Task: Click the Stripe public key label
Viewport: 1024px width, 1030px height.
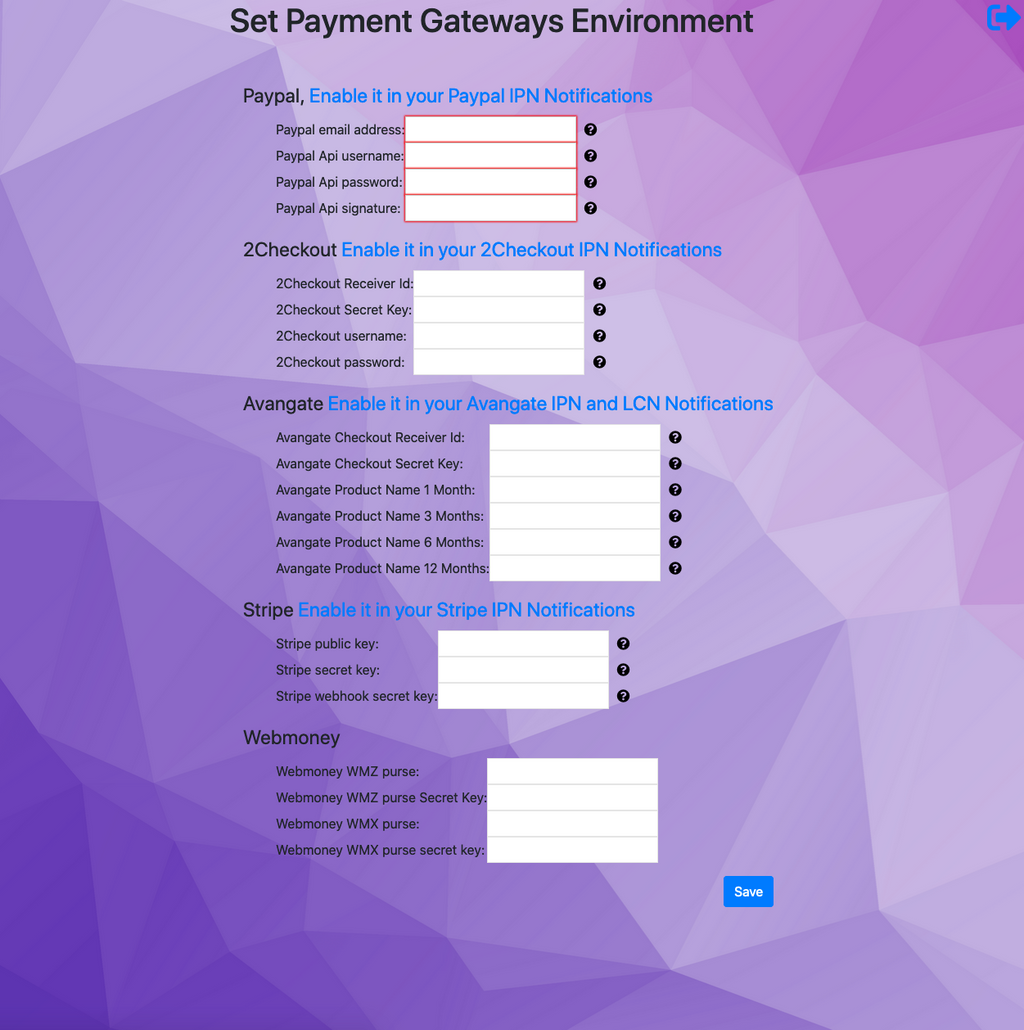Action: 327,644
